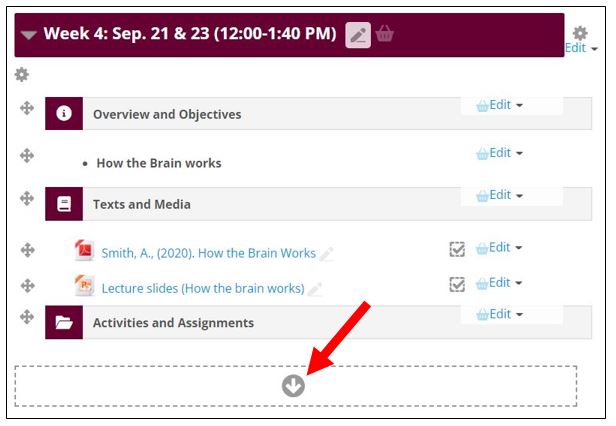Toggle completion checkbox for Smith, A. (2020) reading
Screen dimensions: 616x426
[457, 249]
